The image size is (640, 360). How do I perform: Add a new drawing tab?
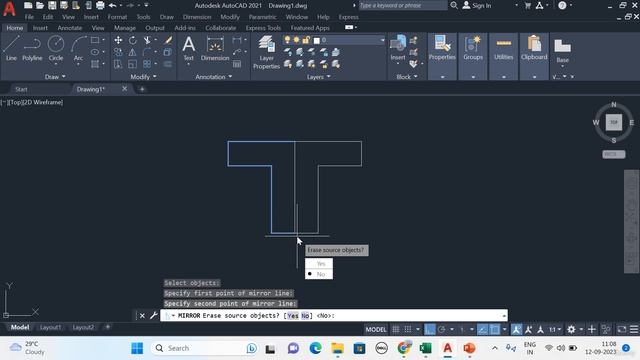pyautogui.click(x=142, y=89)
